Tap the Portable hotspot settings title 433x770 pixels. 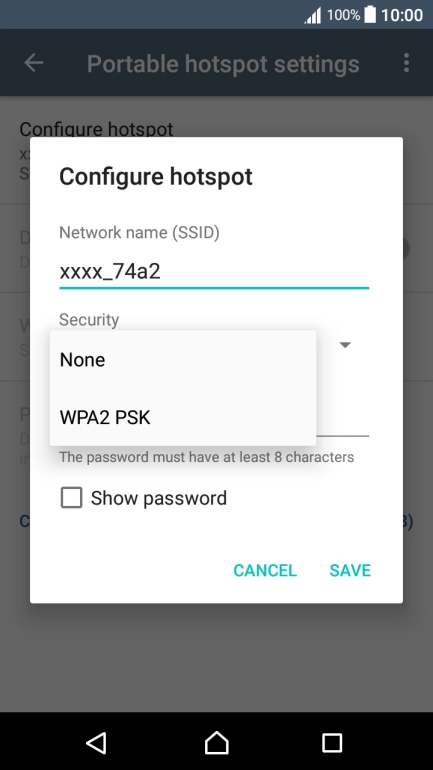(223, 64)
